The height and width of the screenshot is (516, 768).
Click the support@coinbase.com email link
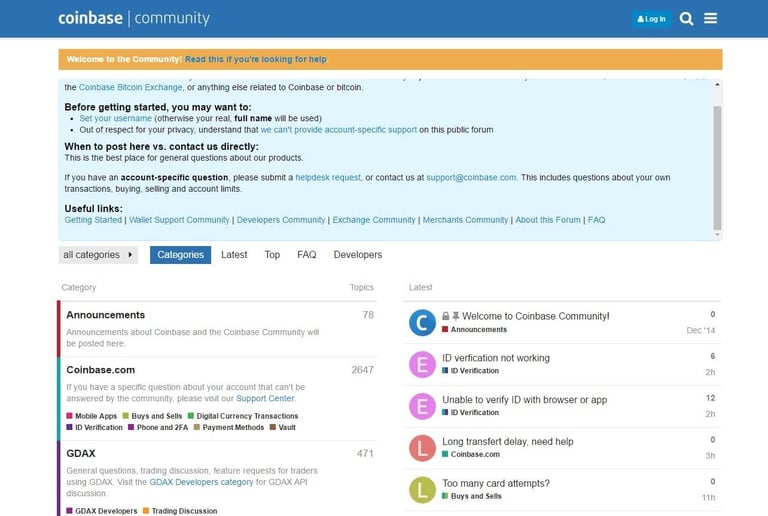(471, 177)
